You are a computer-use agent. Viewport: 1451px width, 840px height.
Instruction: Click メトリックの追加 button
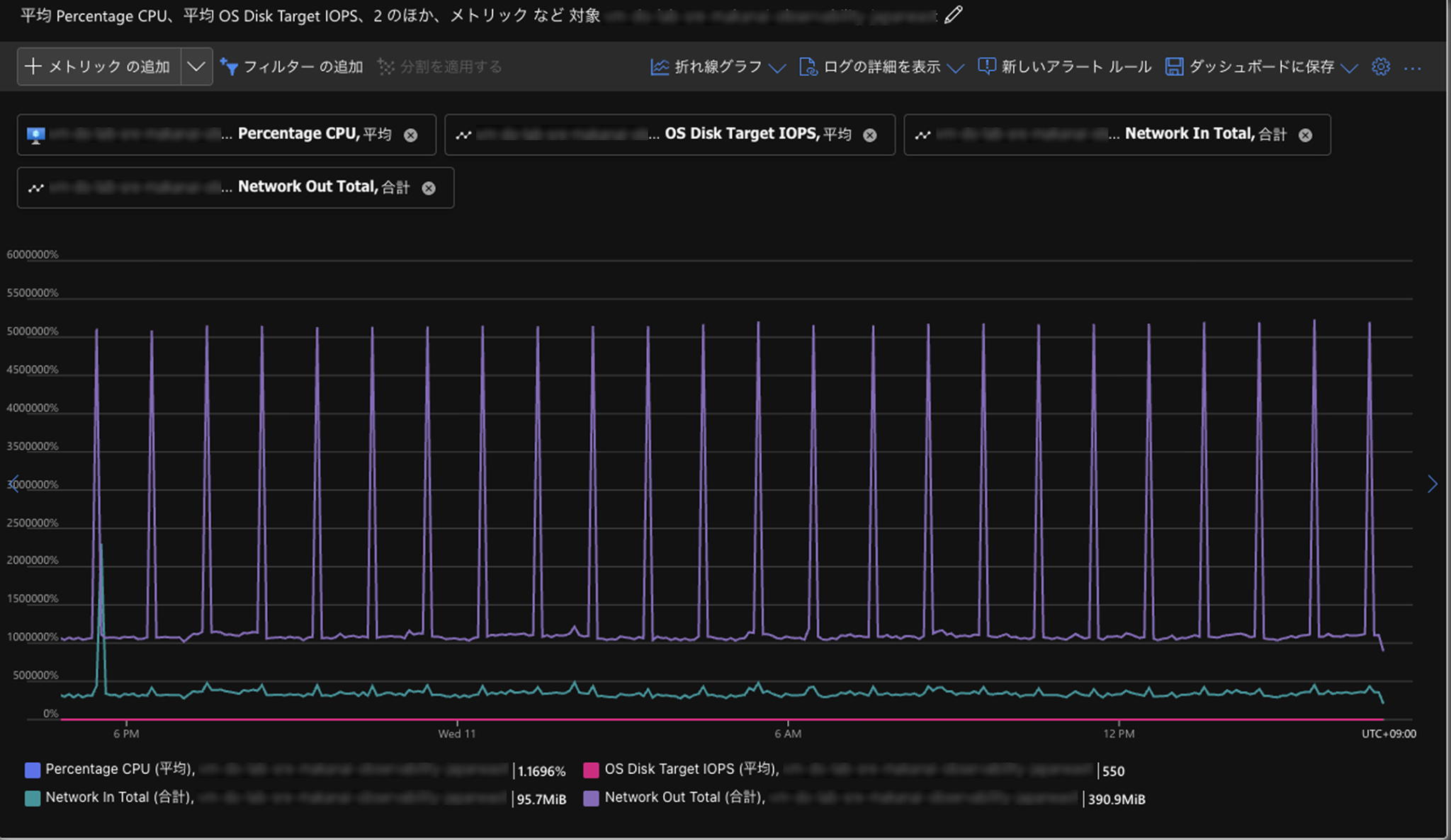(x=99, y=67)
